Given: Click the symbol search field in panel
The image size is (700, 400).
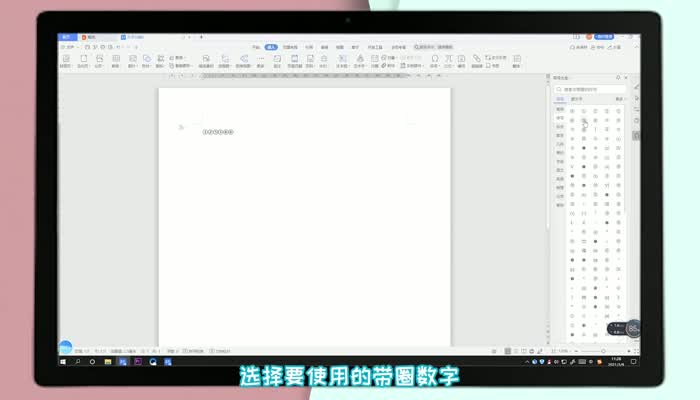Looking at the screenshot, I should coord(590,89).
